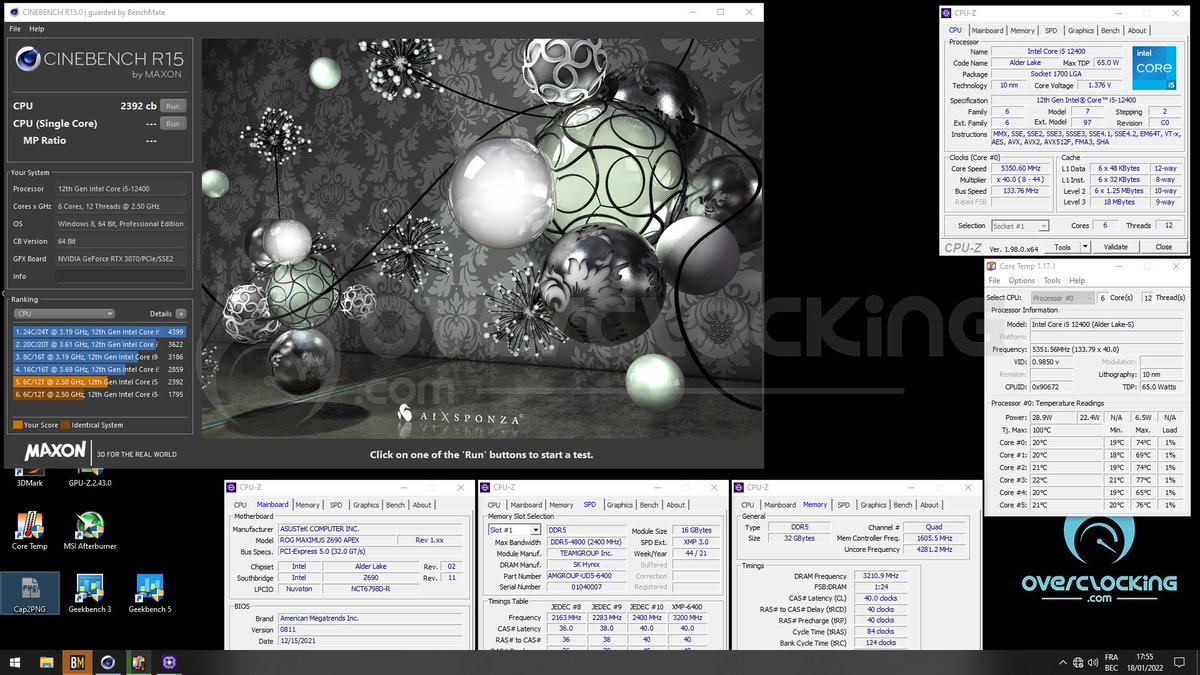The height and width of the screenshot is (675, 1200).
Task: Open the Tools menu in Core Temp
Action: coord(1052,281)
